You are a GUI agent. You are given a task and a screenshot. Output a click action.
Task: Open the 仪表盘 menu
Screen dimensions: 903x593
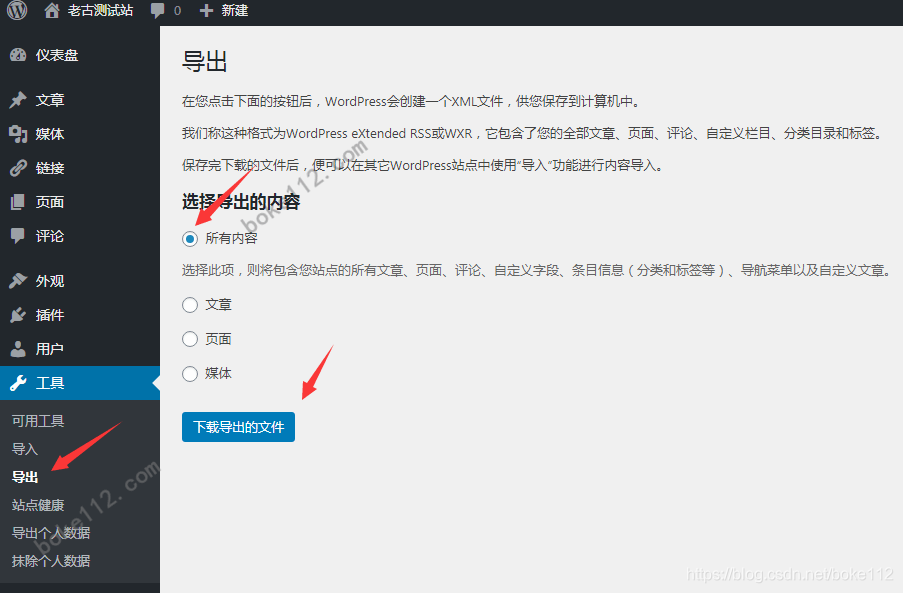pyautogui.click(x=80, y=55)
